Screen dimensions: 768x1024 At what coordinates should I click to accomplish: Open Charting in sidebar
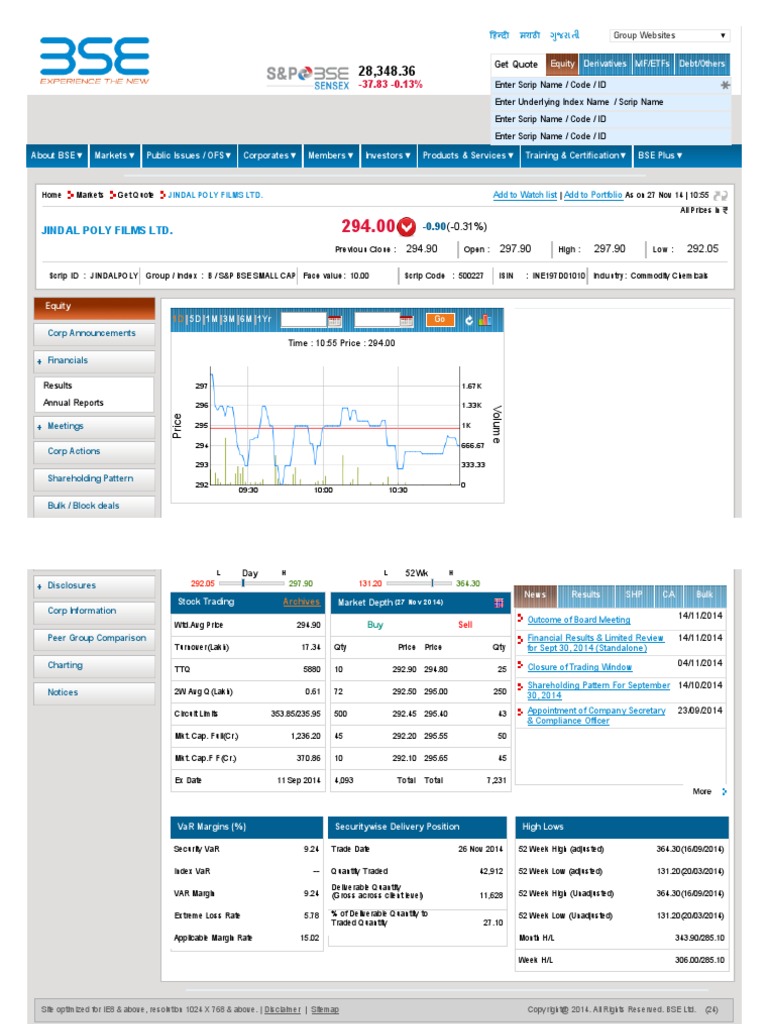click(x=94, y=665)
